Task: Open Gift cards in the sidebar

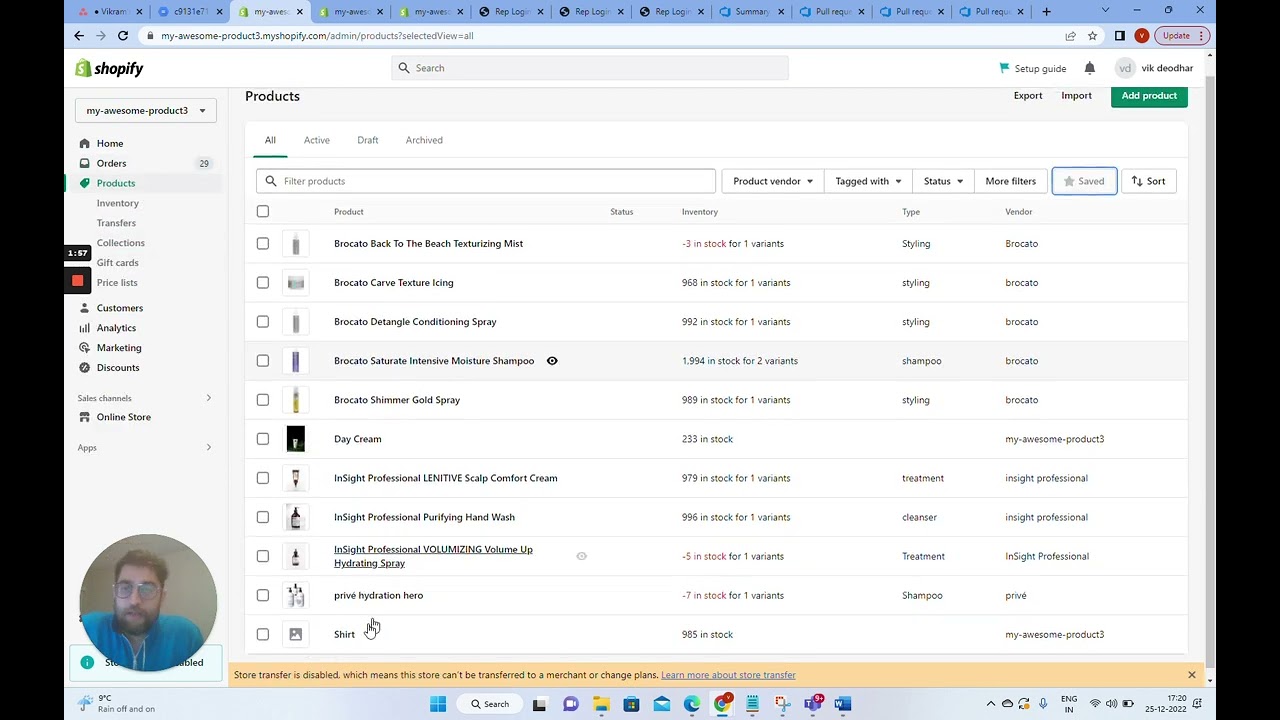Action: 118,263
